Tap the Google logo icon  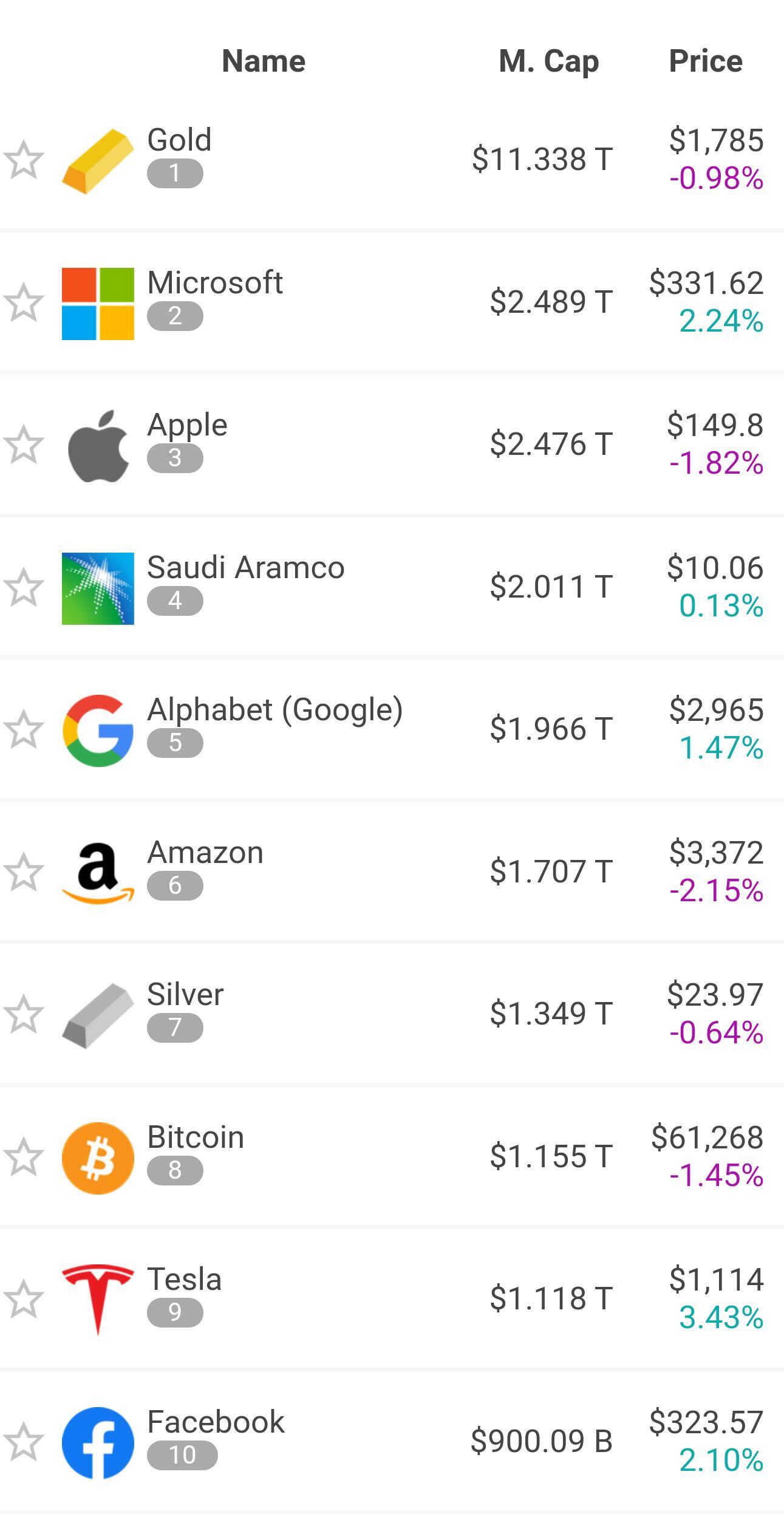(98, 731)
